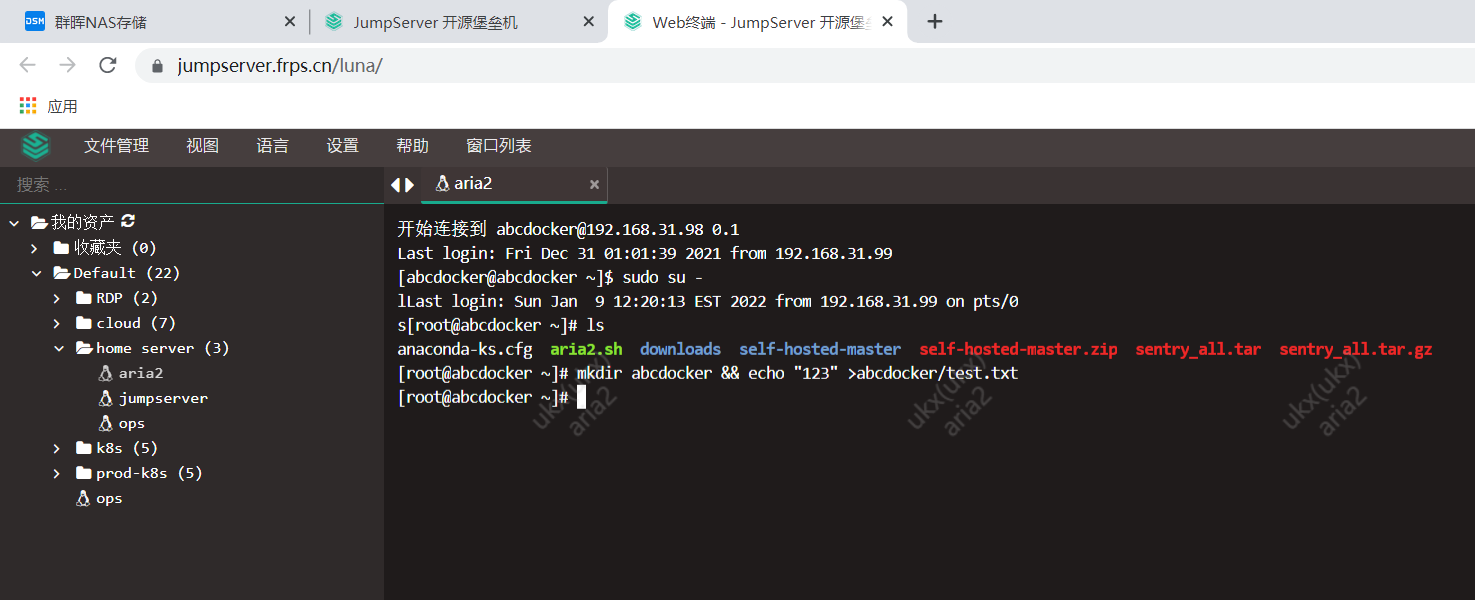Screen dimensions: 1475x600
Task: Click the refresh icon next to 我的资产
Action: pyautogui.click(x=128, y=221)
